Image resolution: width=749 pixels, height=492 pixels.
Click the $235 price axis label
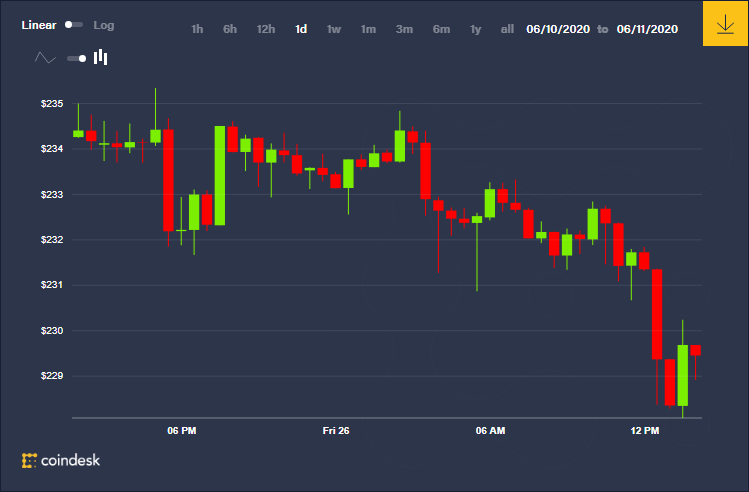coord(52,104)
